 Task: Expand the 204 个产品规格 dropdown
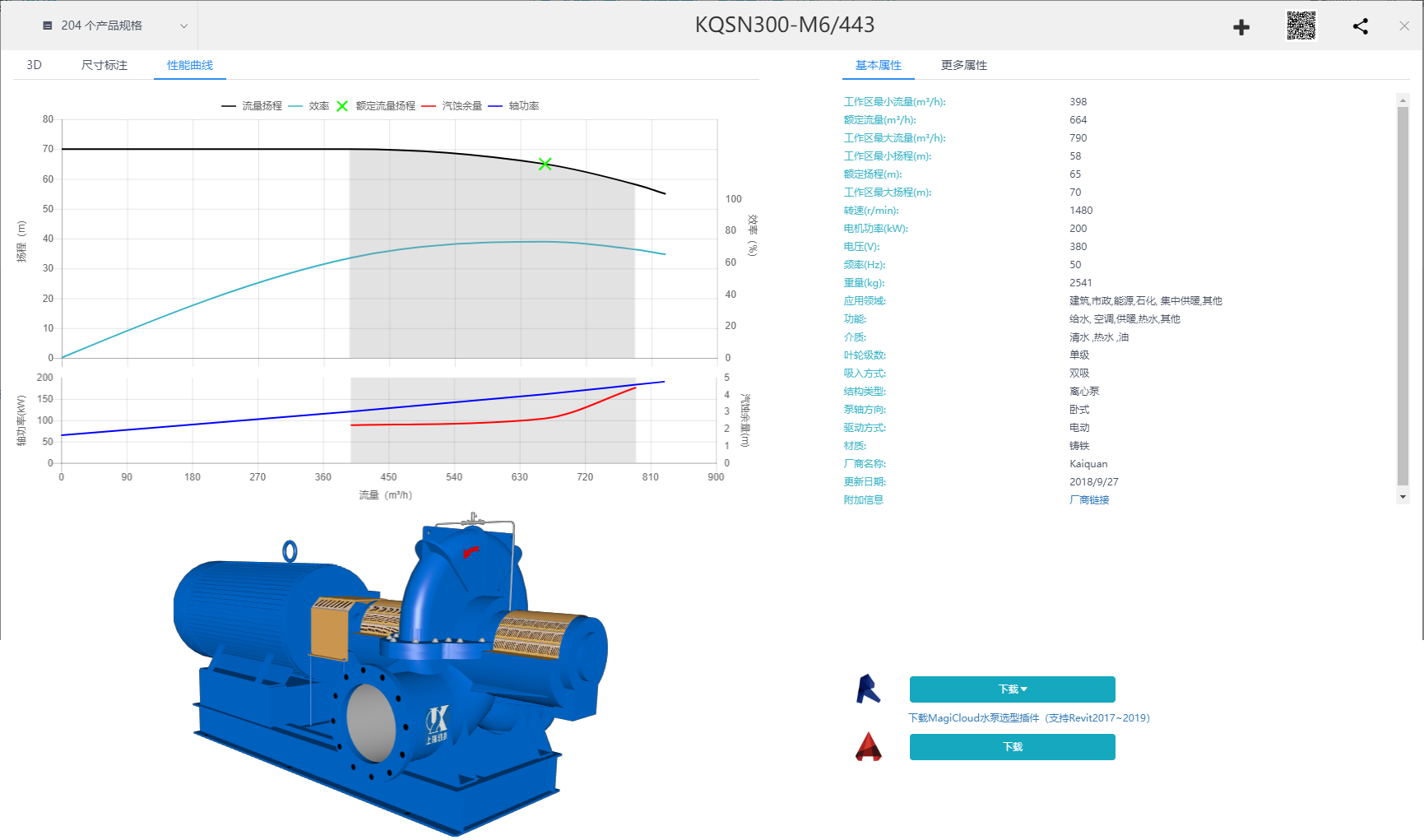pyautogui.click(x=183, y=26)
